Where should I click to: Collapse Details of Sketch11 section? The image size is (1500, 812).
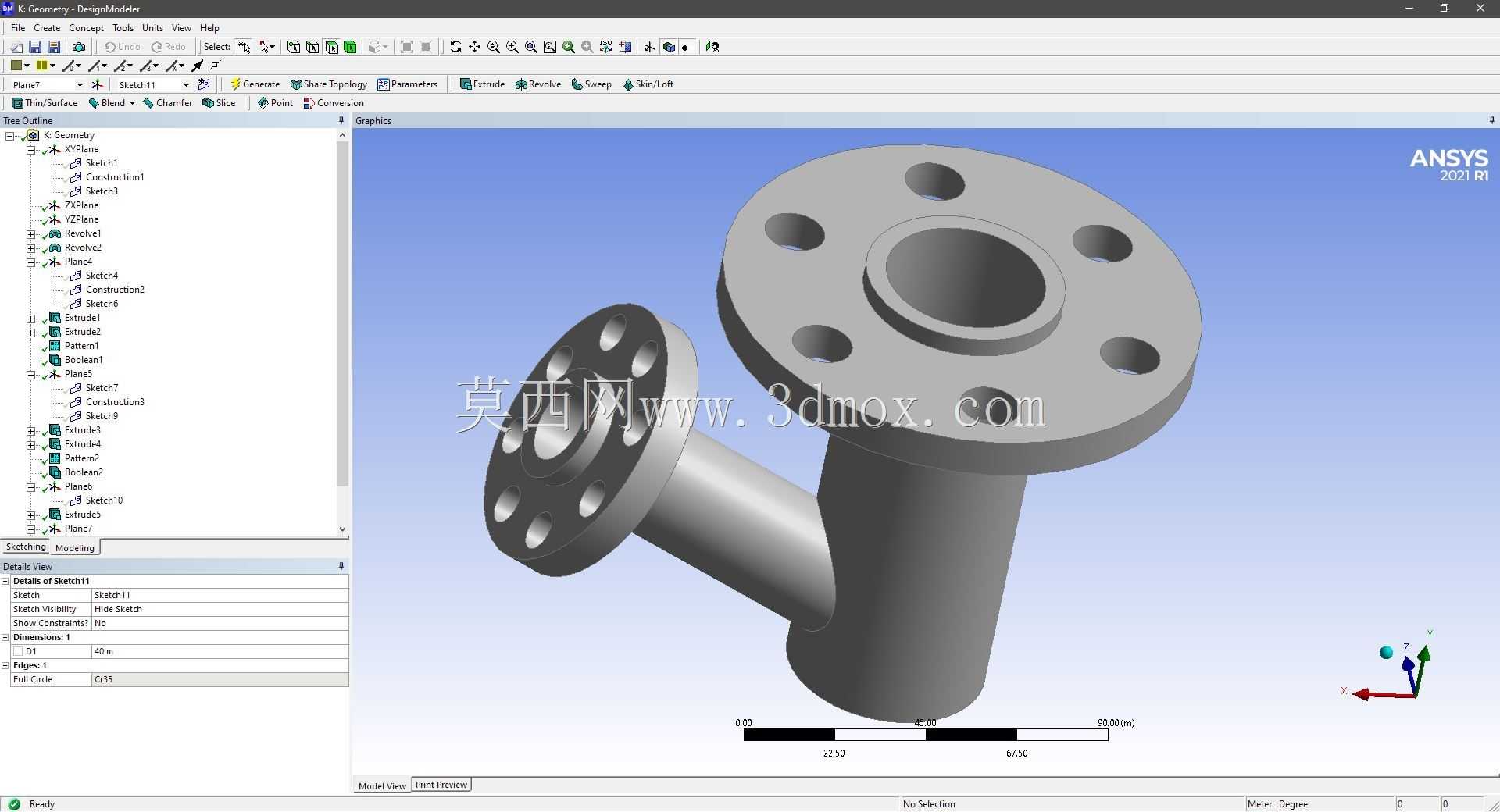click(x=5, y=581)
